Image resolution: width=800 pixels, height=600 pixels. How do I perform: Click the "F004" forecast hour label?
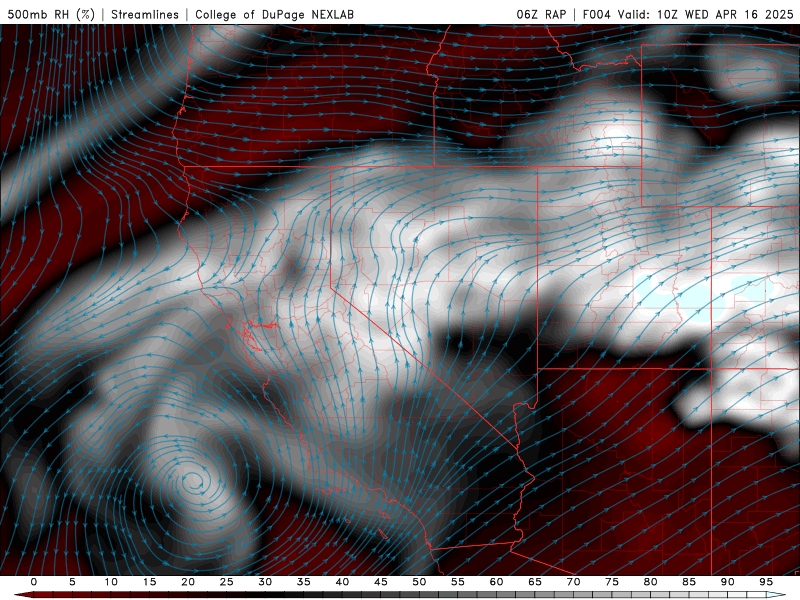596,15
